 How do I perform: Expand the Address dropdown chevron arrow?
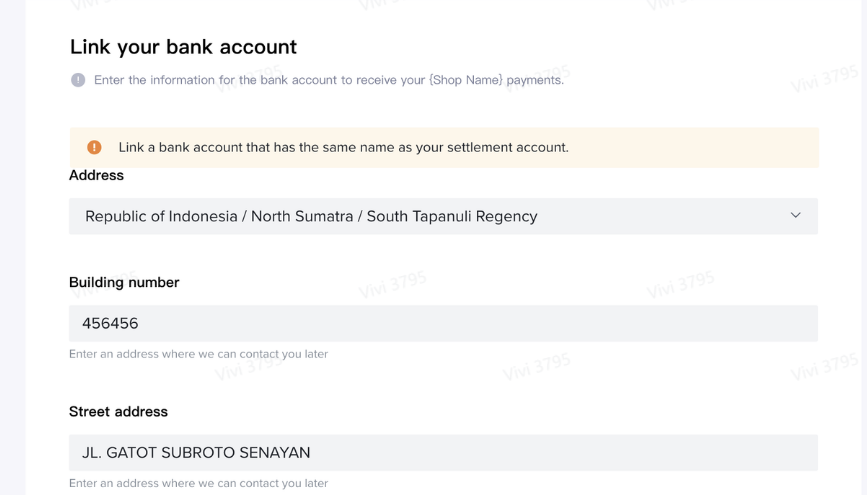click(795, 216)
